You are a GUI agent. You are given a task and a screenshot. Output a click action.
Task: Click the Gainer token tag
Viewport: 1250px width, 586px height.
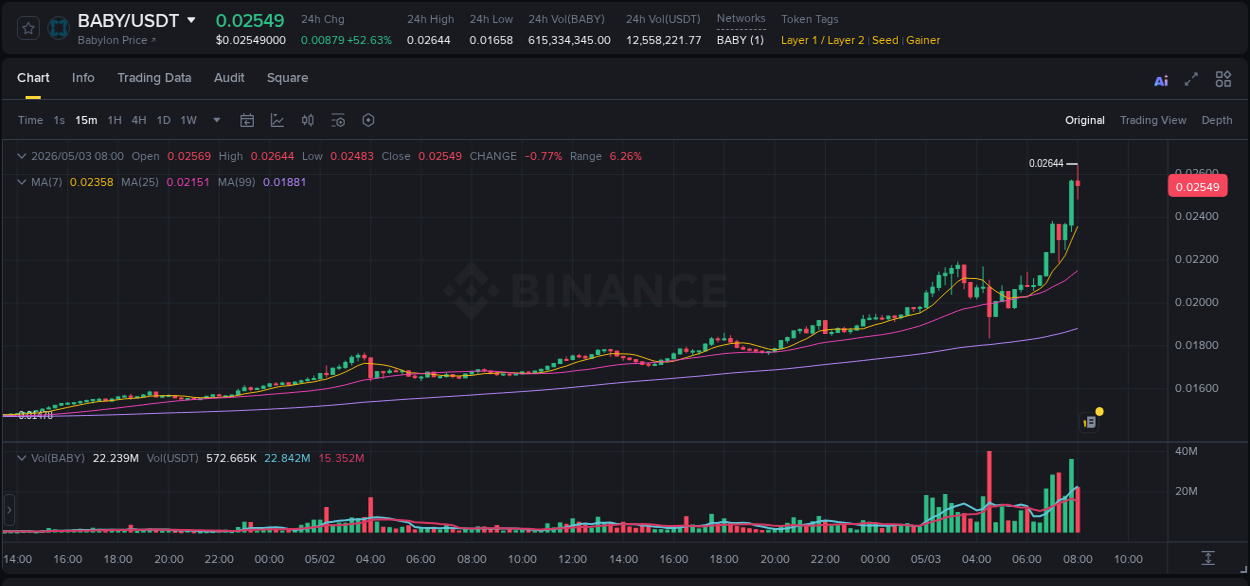923,40
